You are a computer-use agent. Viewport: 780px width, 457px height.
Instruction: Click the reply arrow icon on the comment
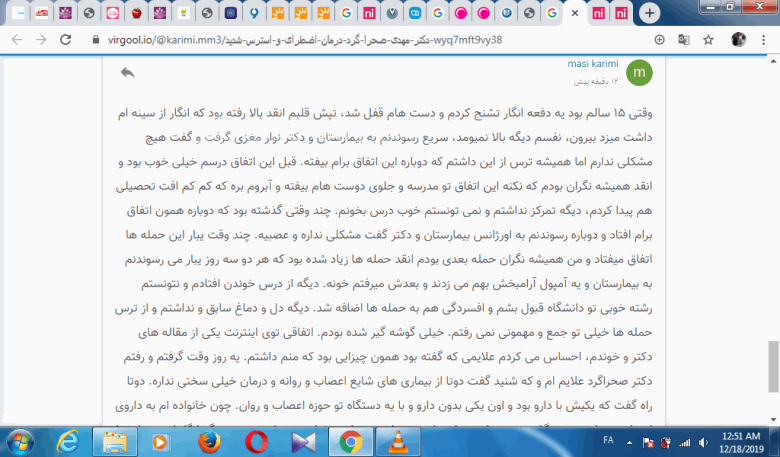[x=127, y=73]
